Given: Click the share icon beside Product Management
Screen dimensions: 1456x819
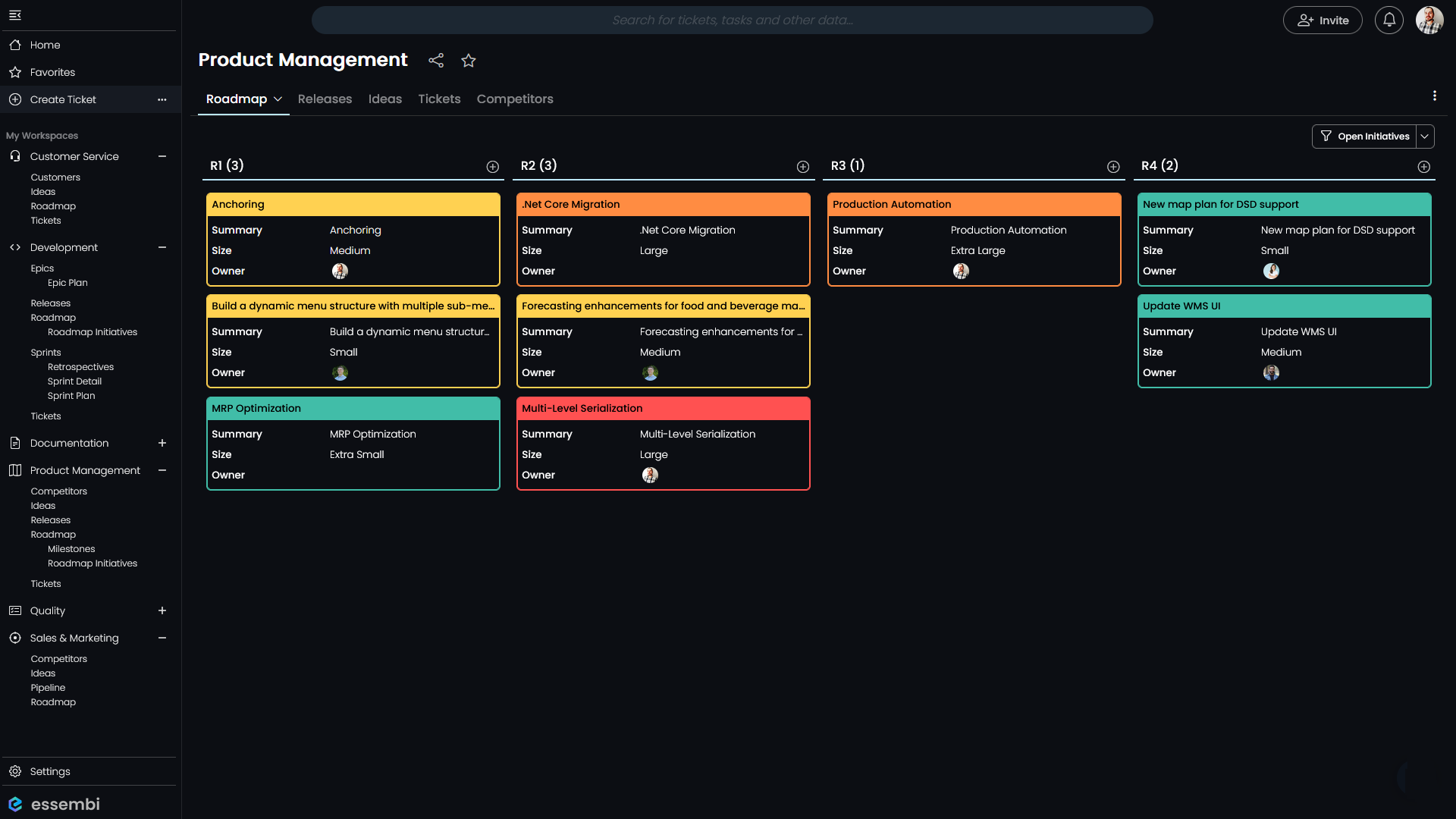Looking at the screenshot, I should (x=436, y=61).
